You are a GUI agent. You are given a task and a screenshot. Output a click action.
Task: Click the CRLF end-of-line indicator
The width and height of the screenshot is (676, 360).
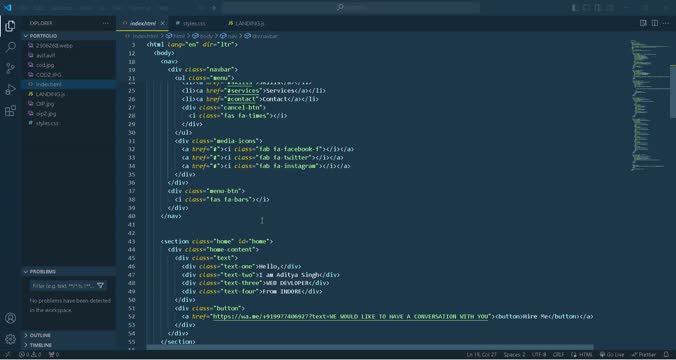coord(559,354)
